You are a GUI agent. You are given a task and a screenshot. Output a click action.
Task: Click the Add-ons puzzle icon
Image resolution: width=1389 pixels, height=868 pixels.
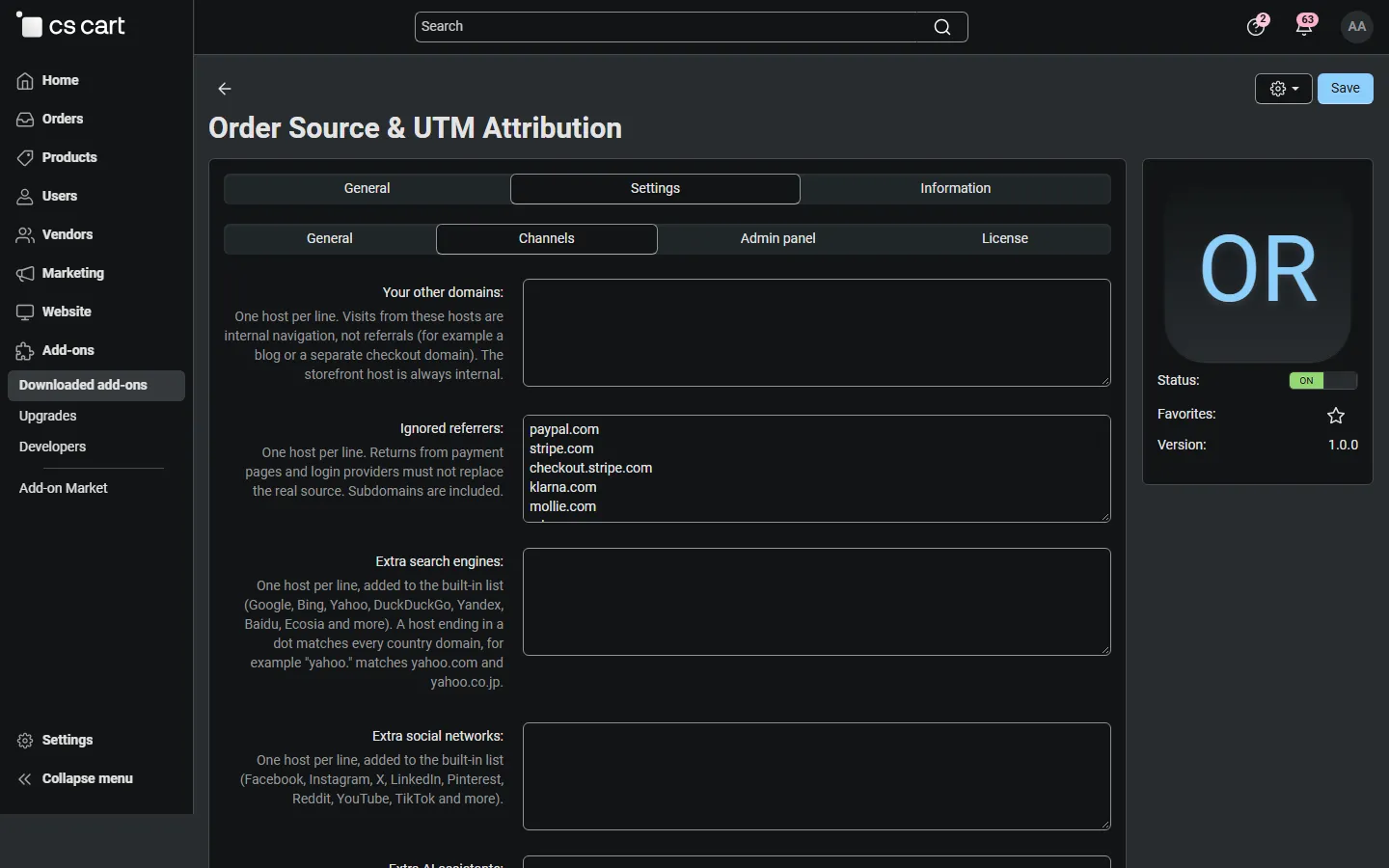point(25,351)
